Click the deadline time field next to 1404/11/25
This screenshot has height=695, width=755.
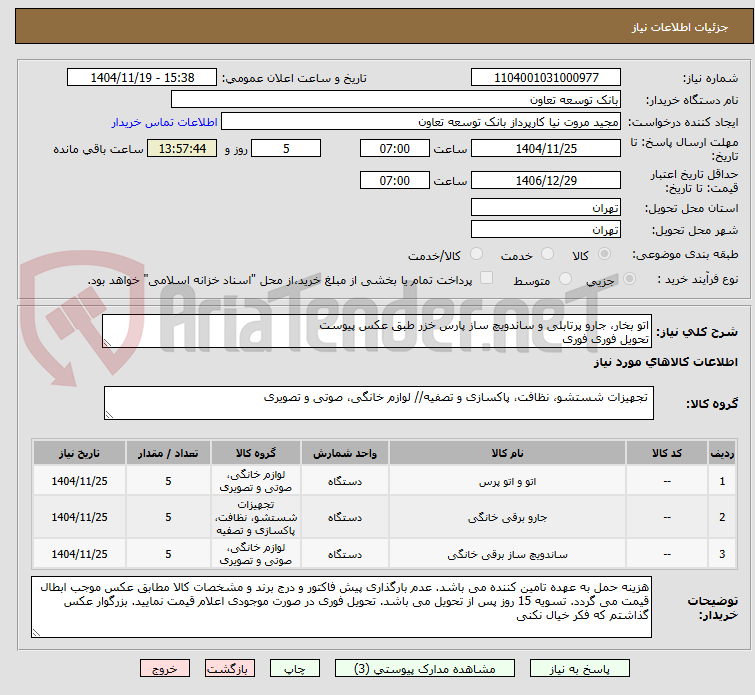395,148
